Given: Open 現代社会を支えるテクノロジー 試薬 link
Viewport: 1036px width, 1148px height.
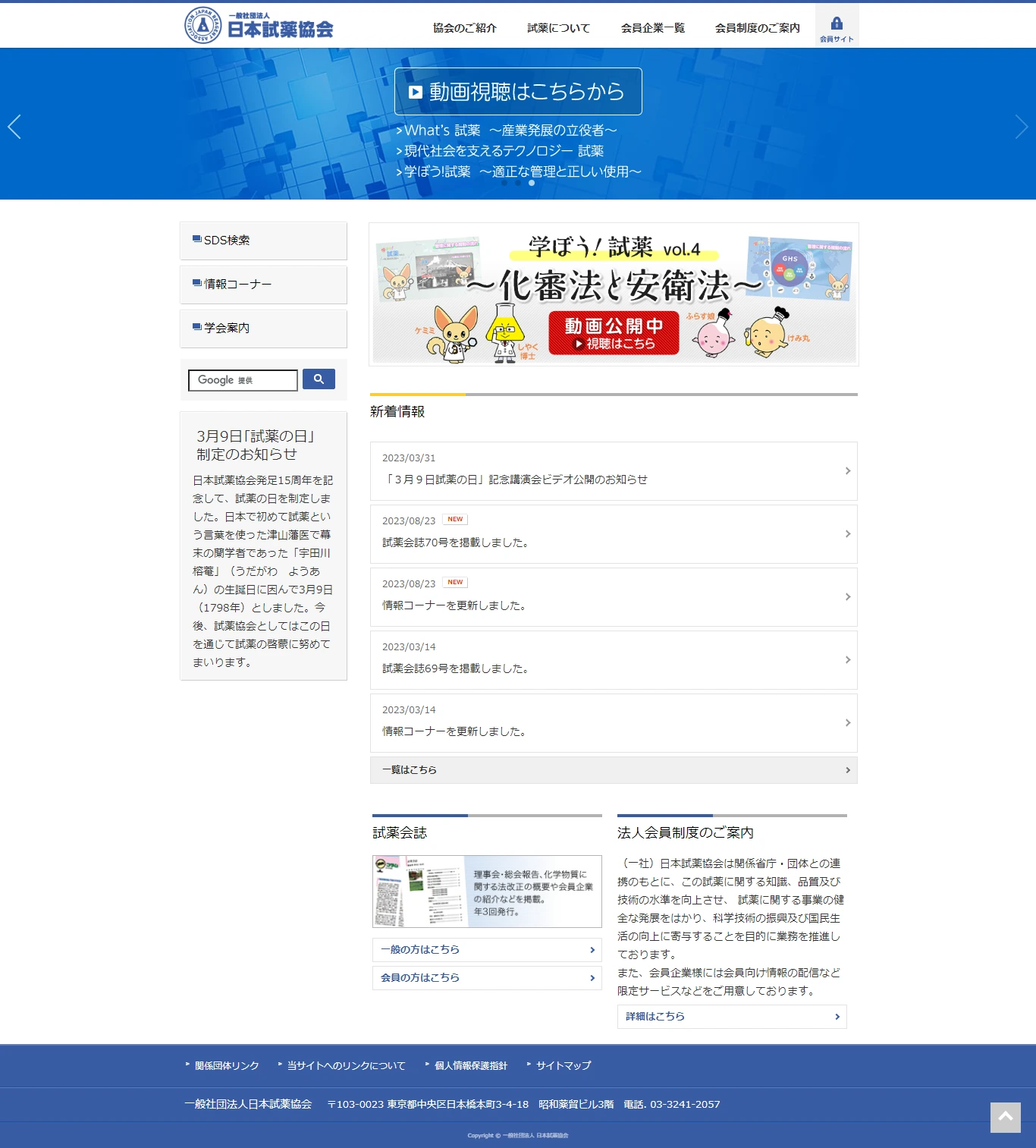Looking at the screenshot, I should pos(500,151).
